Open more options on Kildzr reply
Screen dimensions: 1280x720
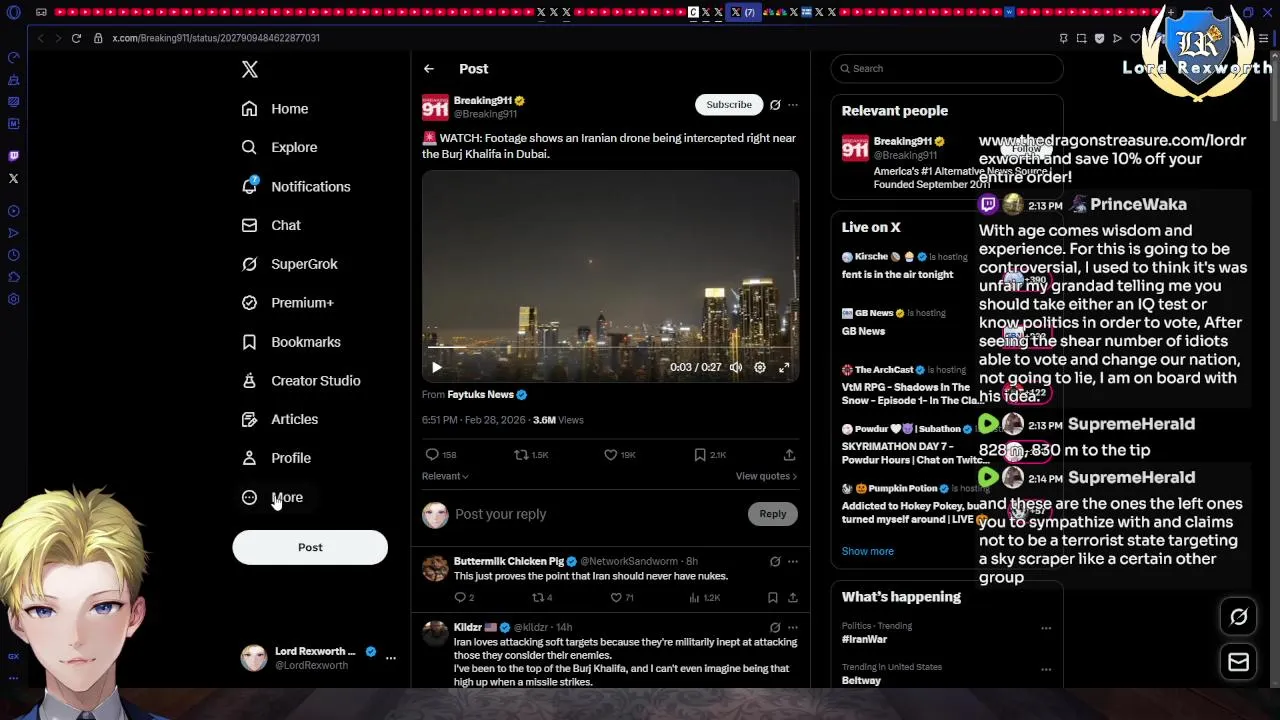[793, 628]
